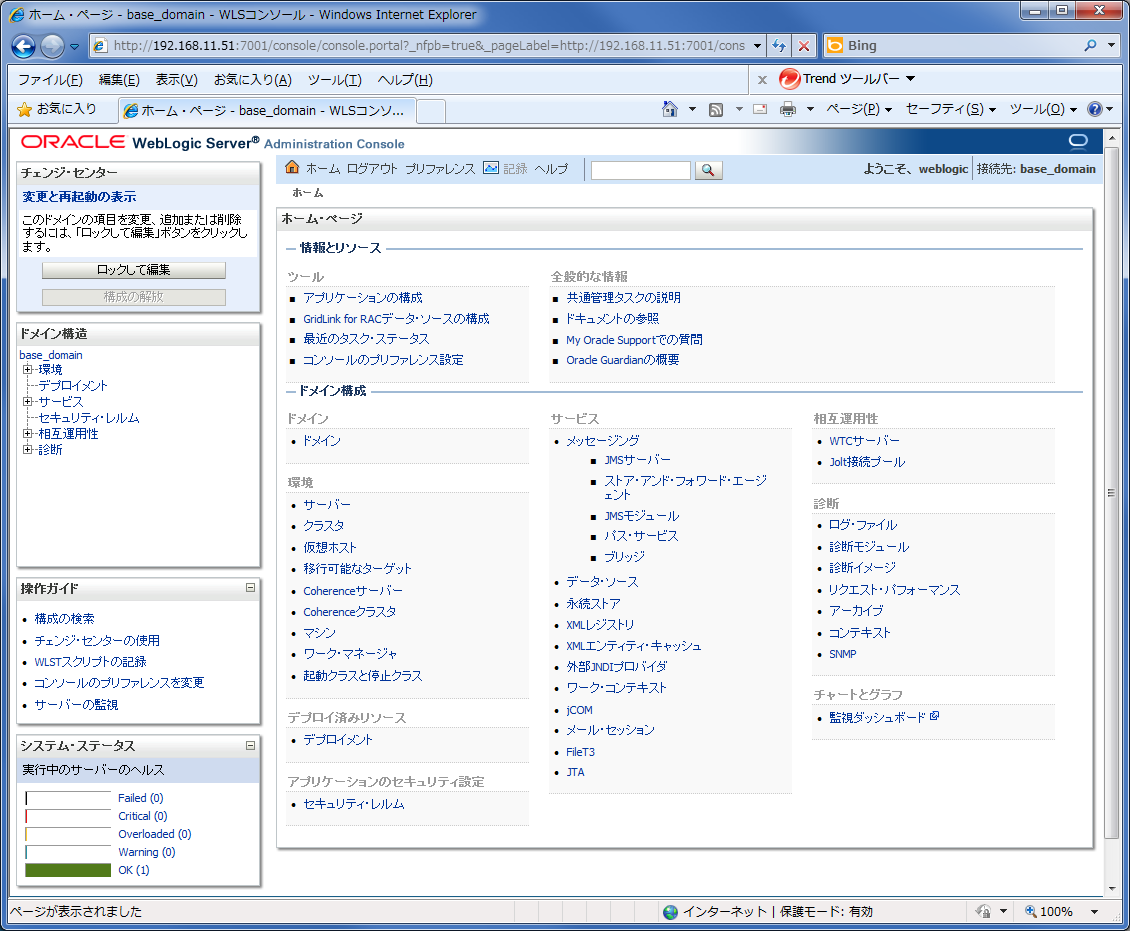Click the console search magnifier button
Image resolution: width=1130 pixels, height=931 pixels.
coord(708,170)
